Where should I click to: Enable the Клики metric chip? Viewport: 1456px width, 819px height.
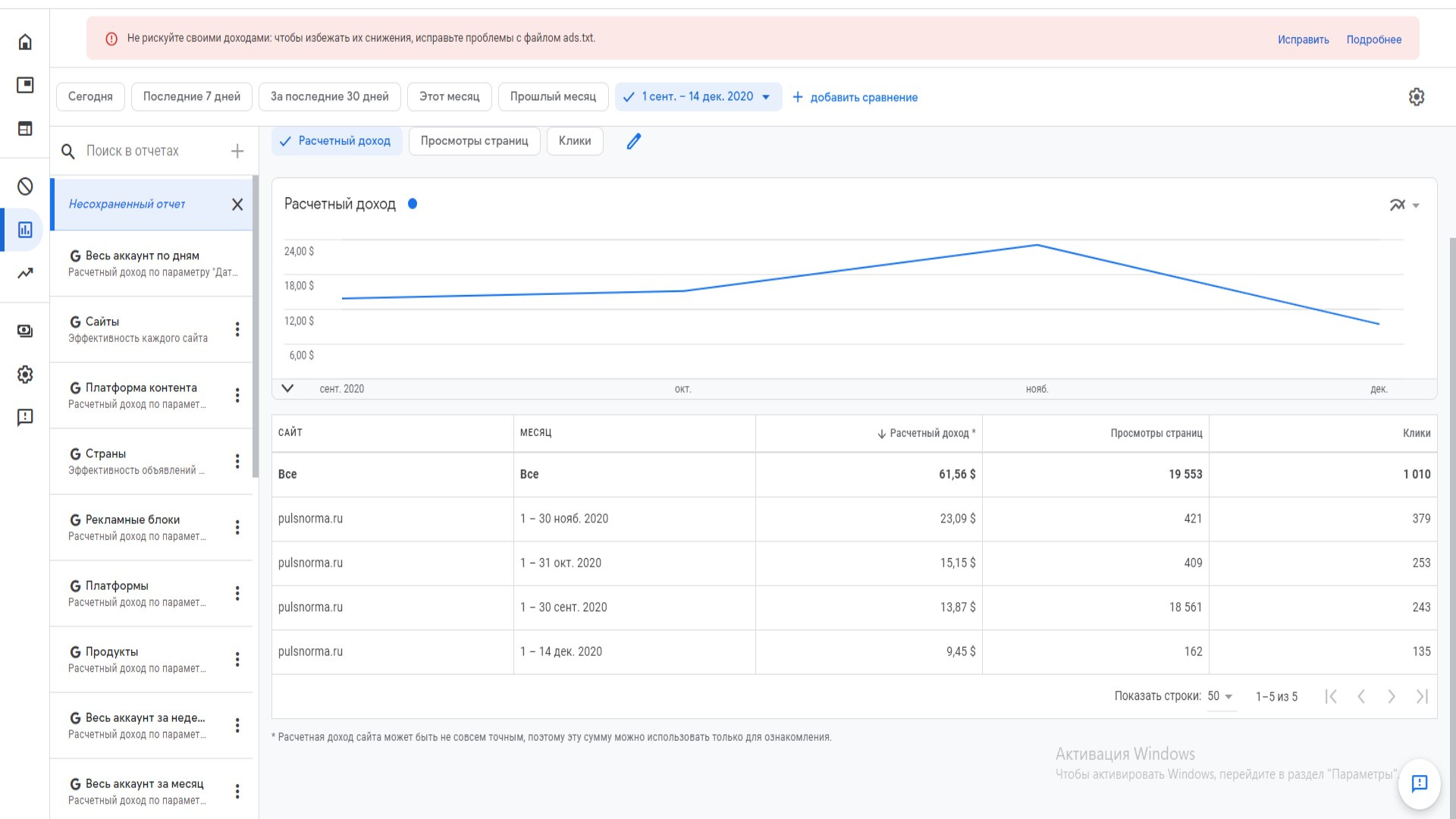pos(574,141)
